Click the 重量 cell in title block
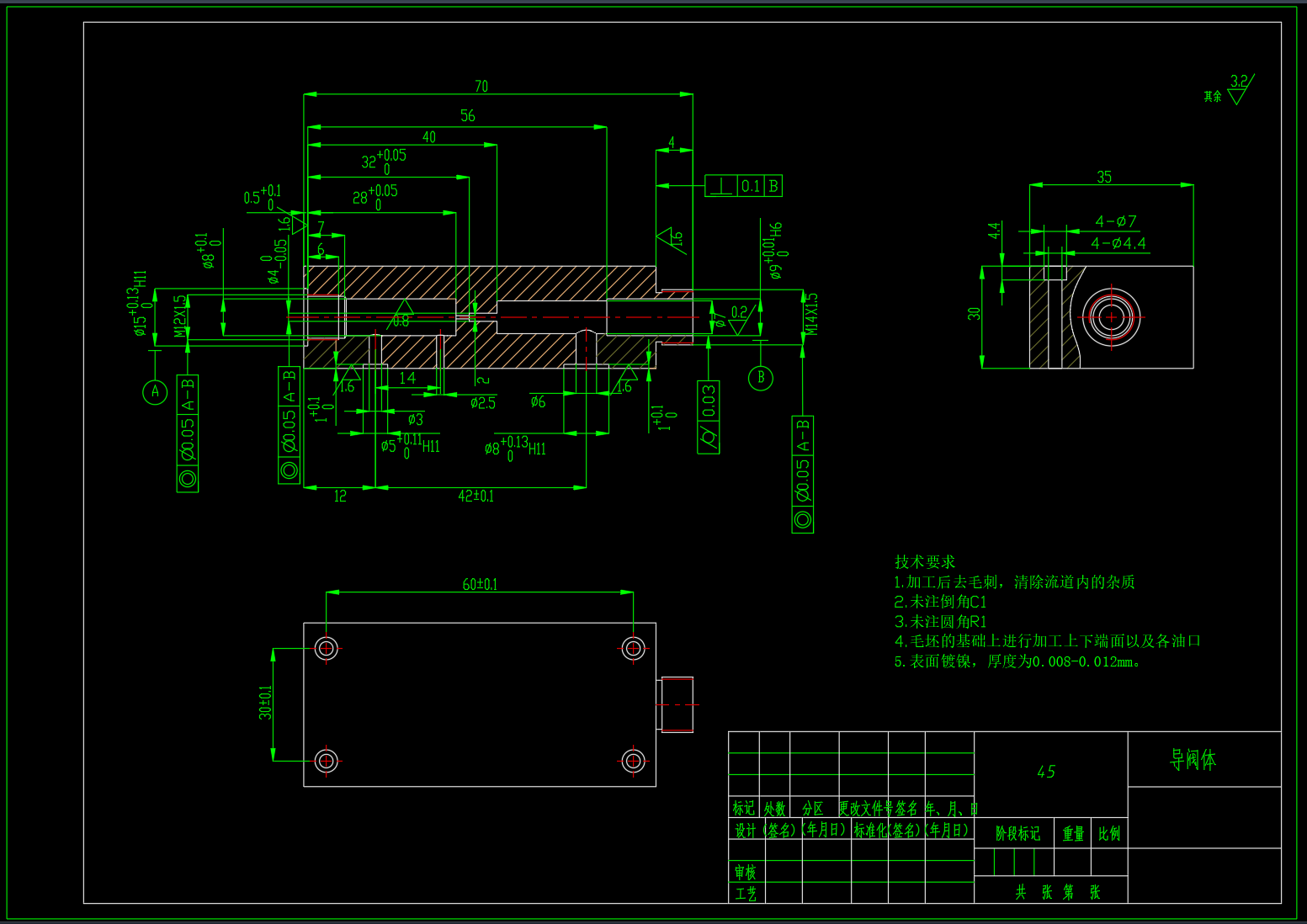This screenshot has height=924, width=1307. tap(1073, 834)
